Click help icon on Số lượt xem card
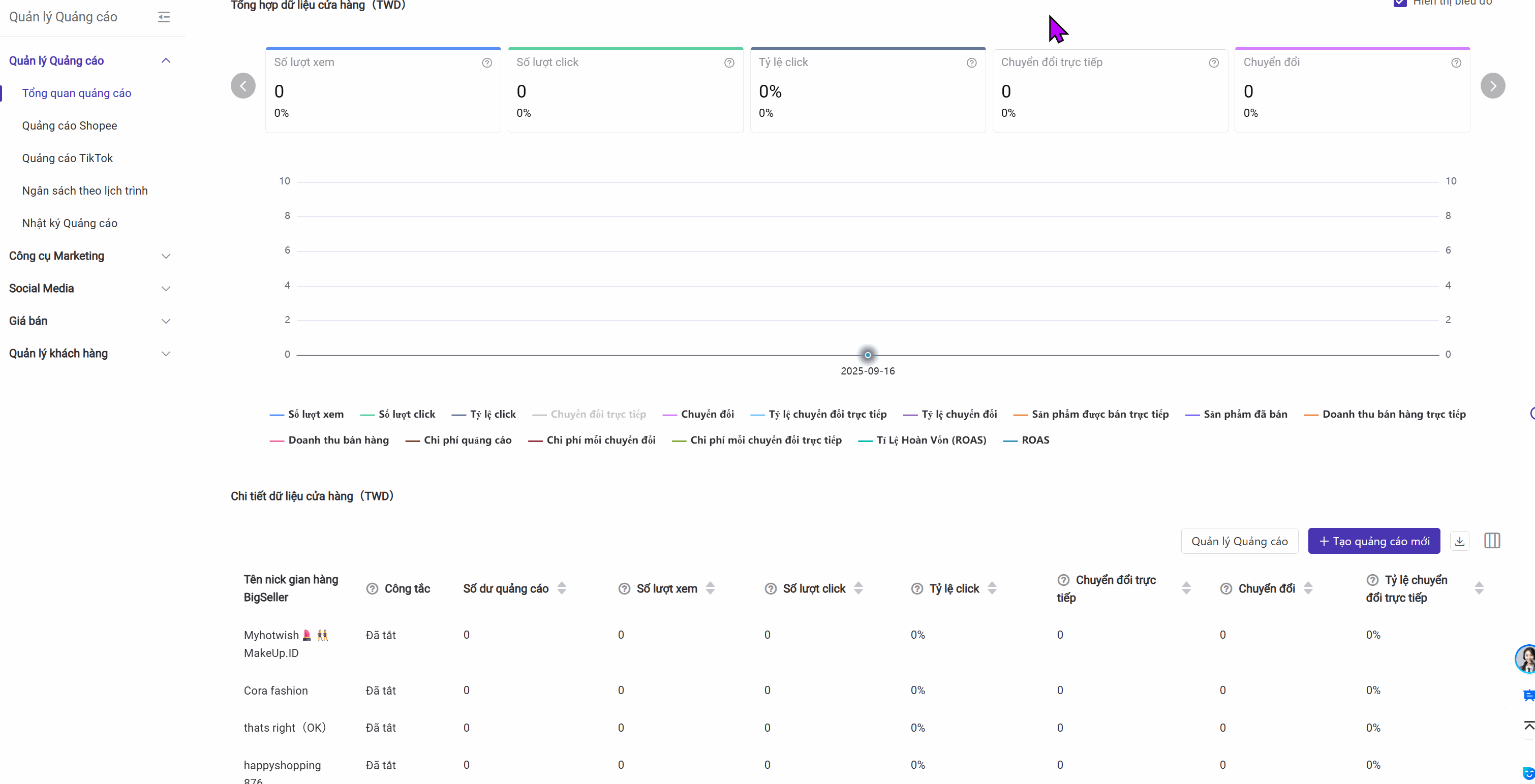The image size is (1535, 784). click(487, 62)
